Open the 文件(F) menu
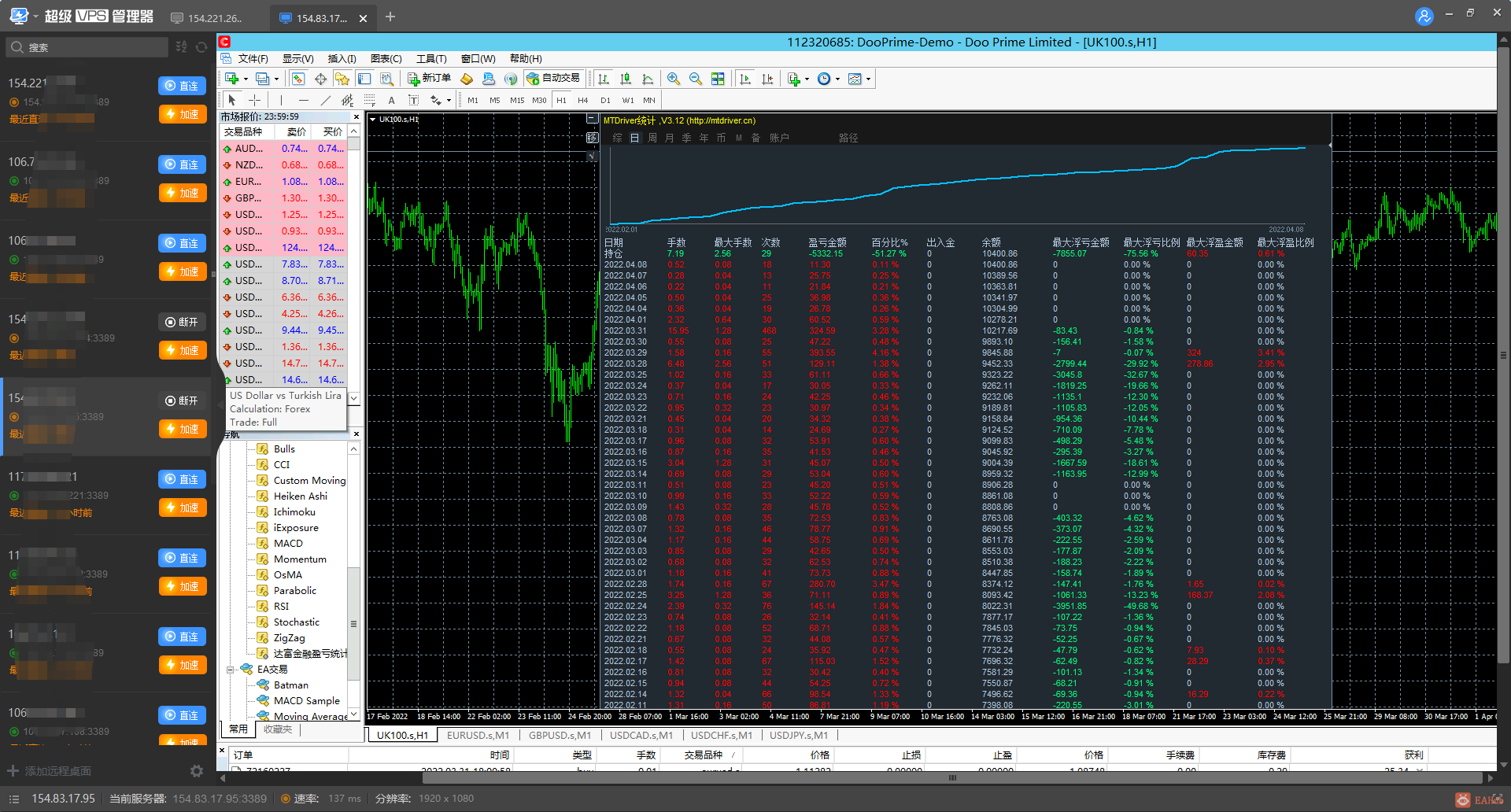The image size is (1511, 812). [253, 59]
